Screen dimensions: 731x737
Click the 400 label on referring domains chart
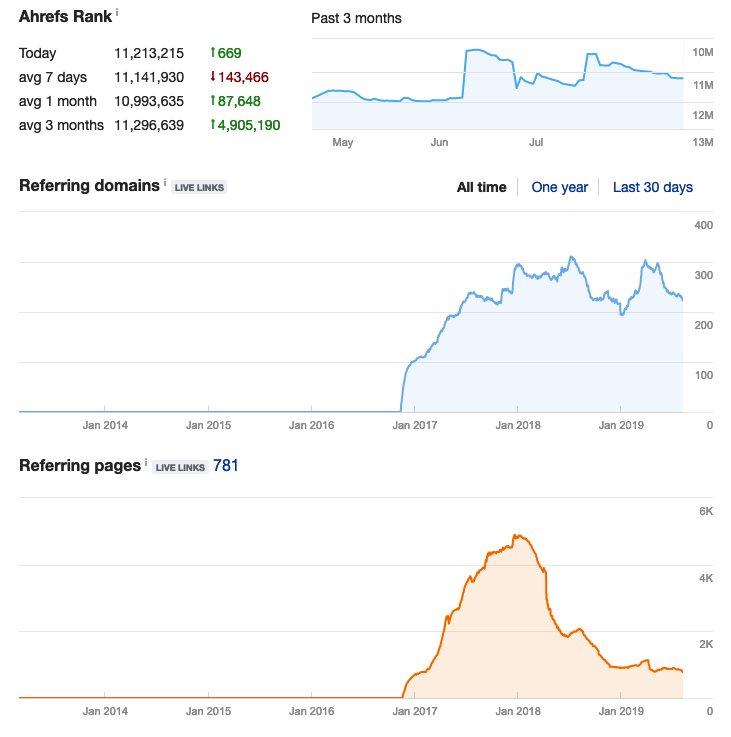(x=704, y=225)
